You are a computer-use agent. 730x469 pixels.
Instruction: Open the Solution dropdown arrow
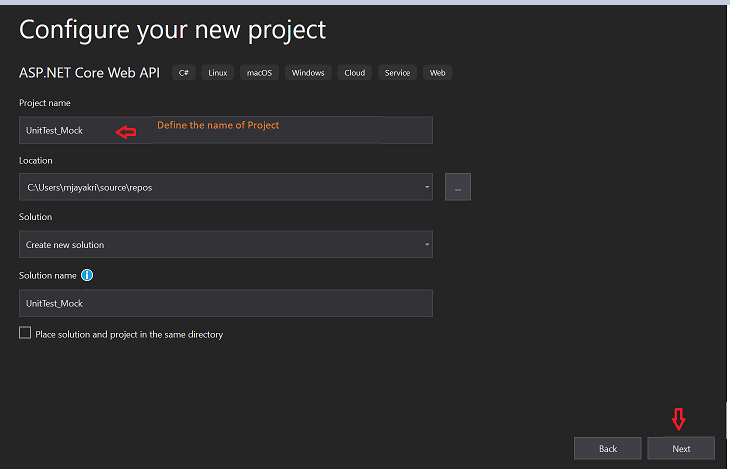pos(426,245)
